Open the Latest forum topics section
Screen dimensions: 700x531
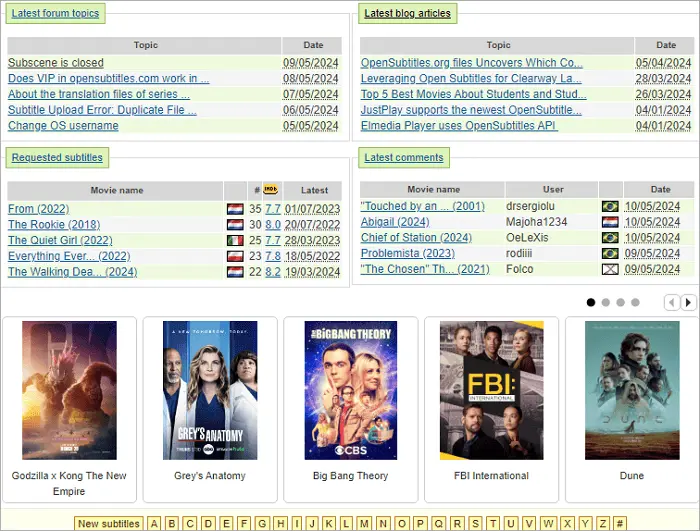click(x=56, y=14)
